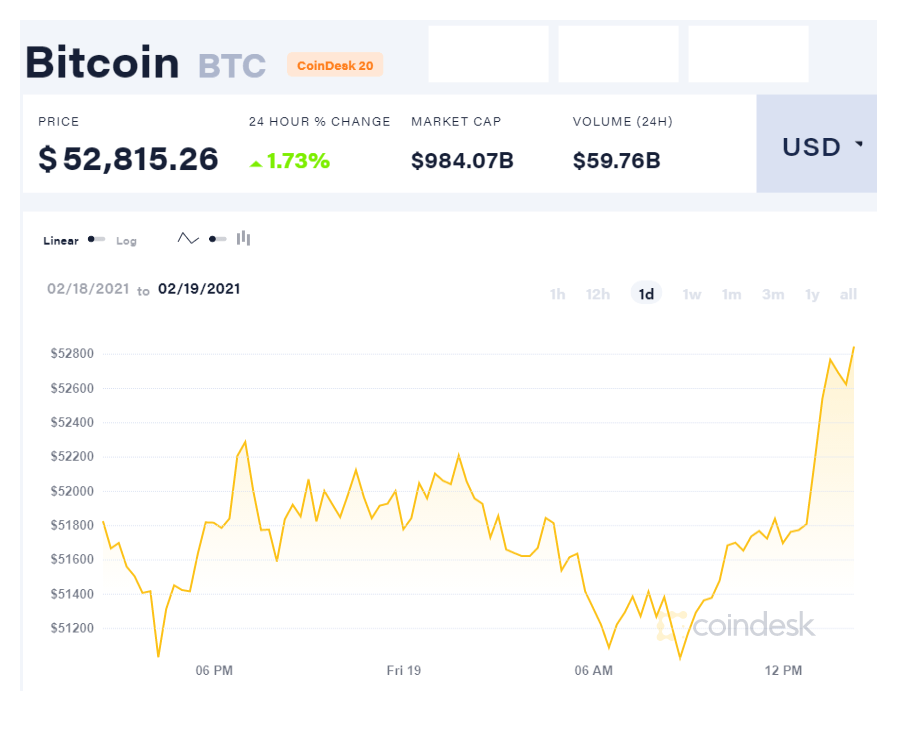Switch to the 1h time range
This screenshot has height=751, width=897.
pyautogui.click(x=557, y=294)
